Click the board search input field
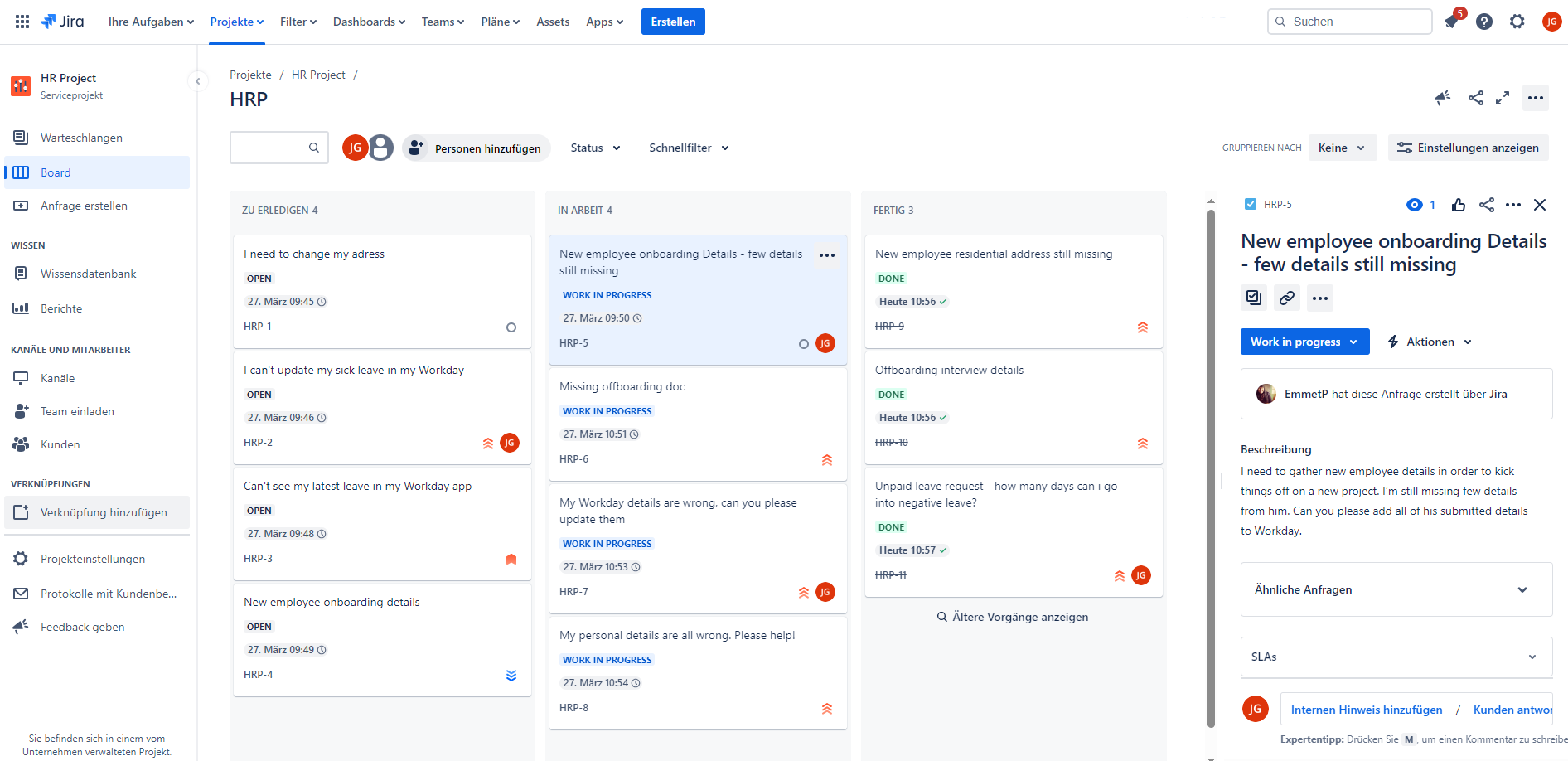1568x761 pixels. pyautogui.click(x=269, y=148)
